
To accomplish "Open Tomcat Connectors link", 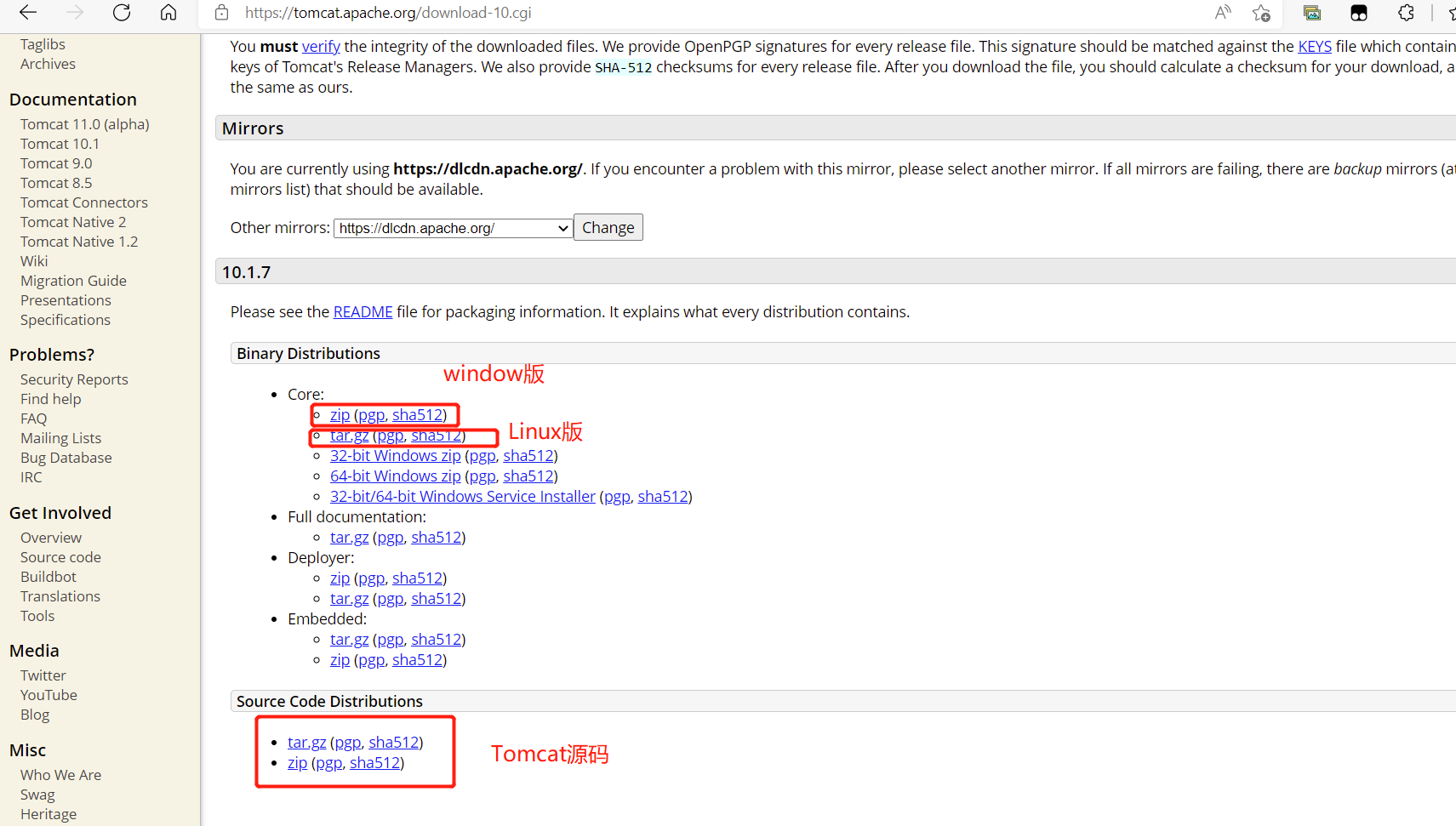I will click(x=84, y=202).
